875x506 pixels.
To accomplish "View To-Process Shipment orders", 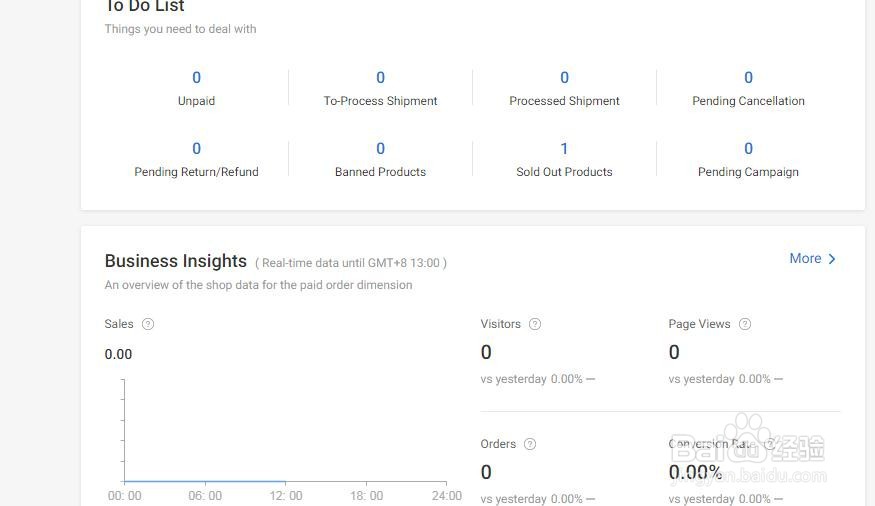I will coord(380,78).
